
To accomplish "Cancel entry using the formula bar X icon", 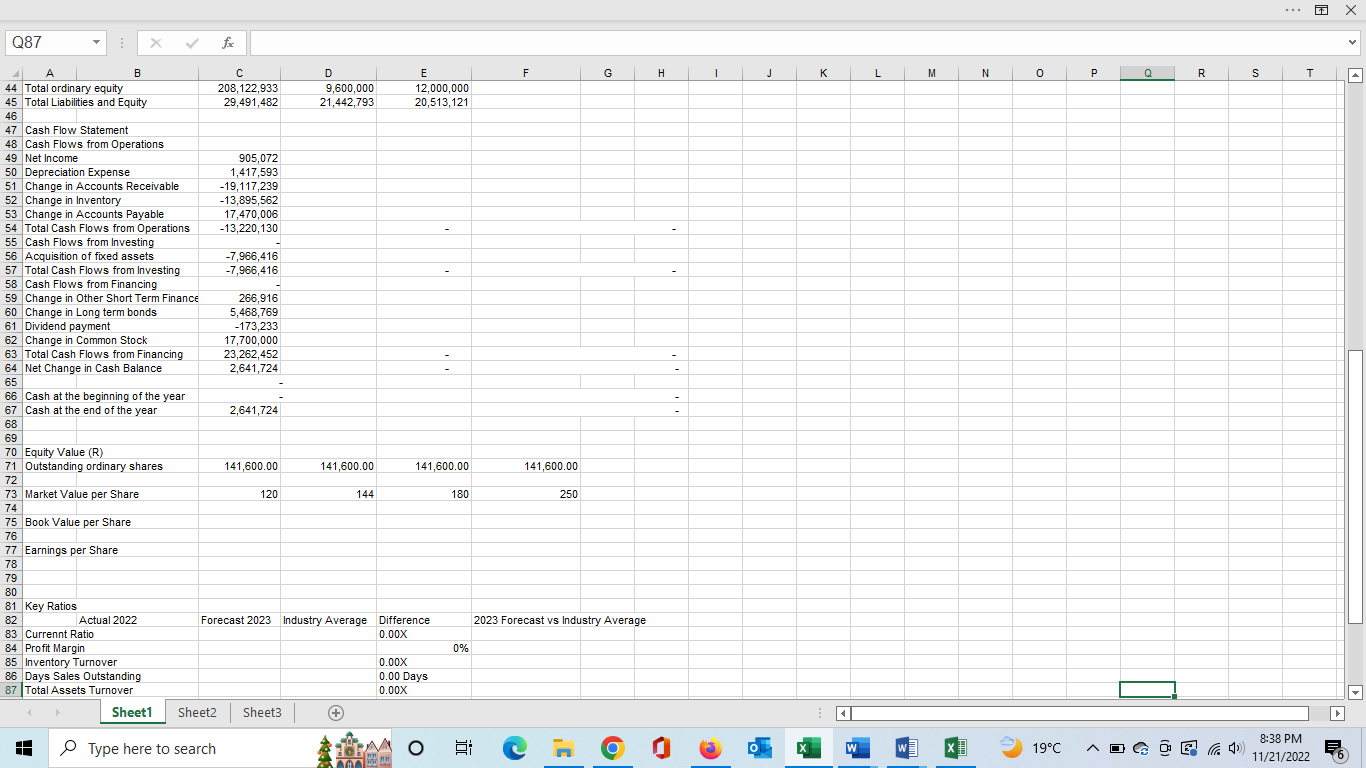I will (x=155, y=43).
